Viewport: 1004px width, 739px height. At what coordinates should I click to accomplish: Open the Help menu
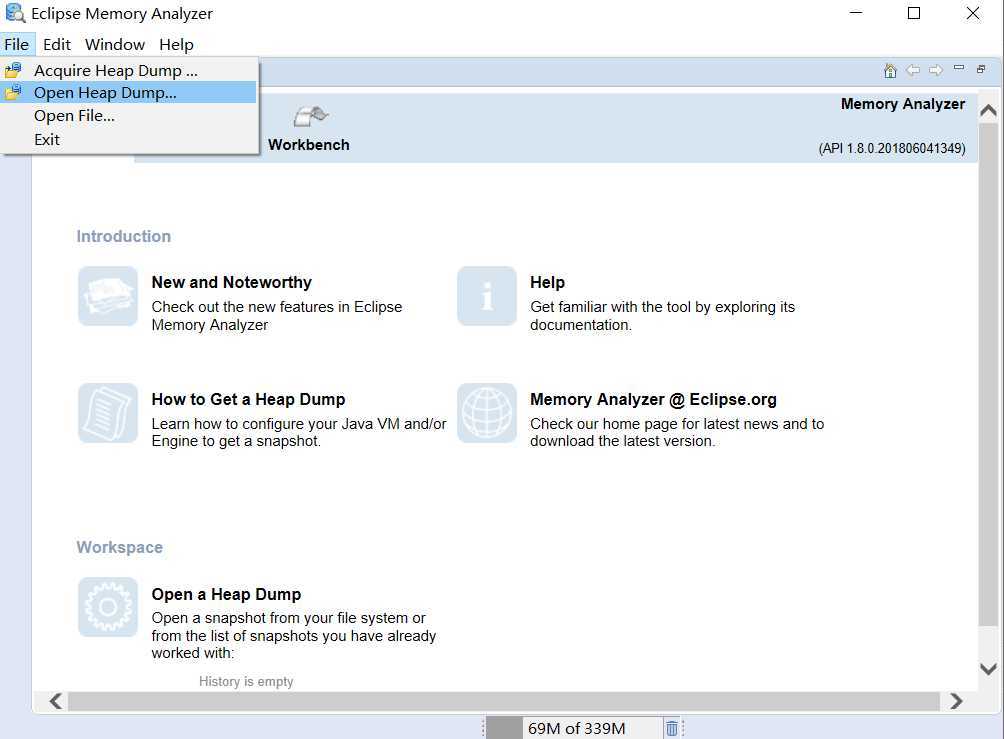tap(176, 45)
